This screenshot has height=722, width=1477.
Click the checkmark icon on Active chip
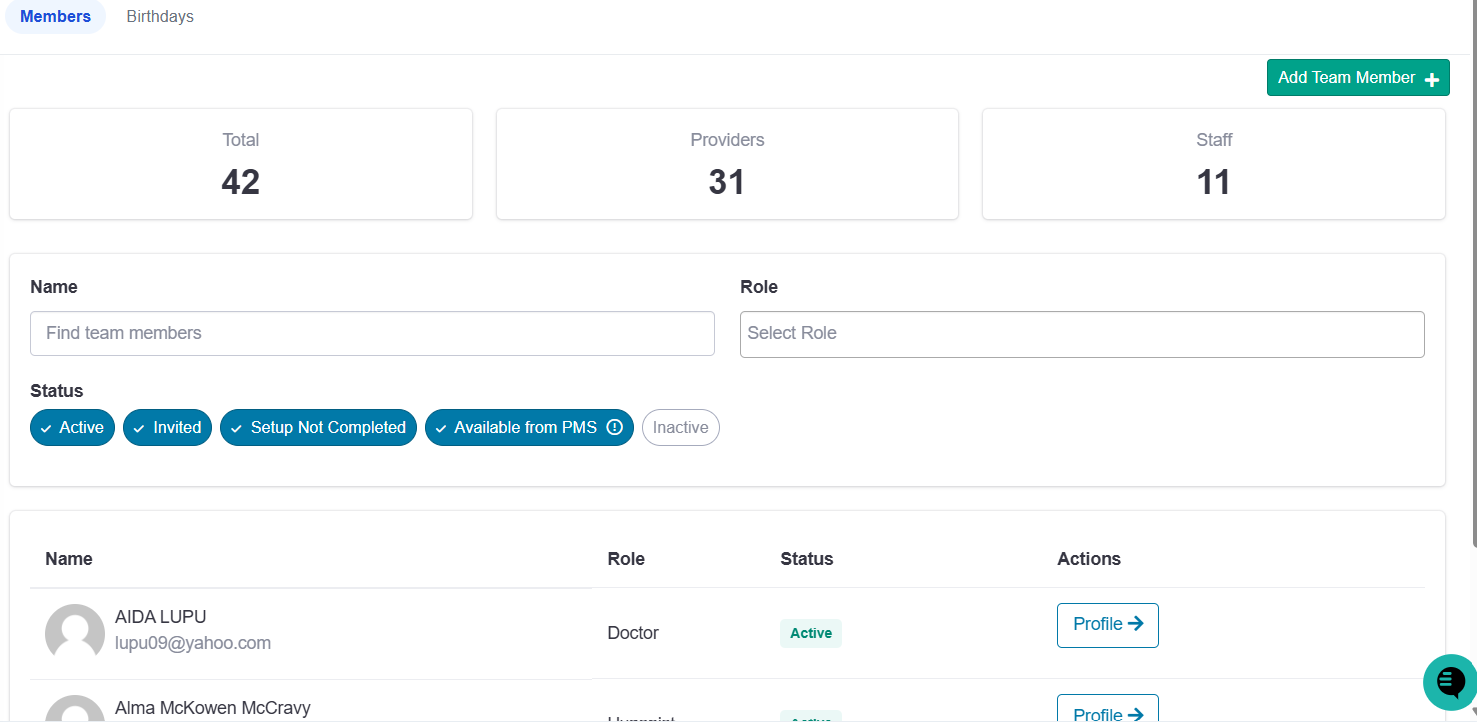[46, 428]
